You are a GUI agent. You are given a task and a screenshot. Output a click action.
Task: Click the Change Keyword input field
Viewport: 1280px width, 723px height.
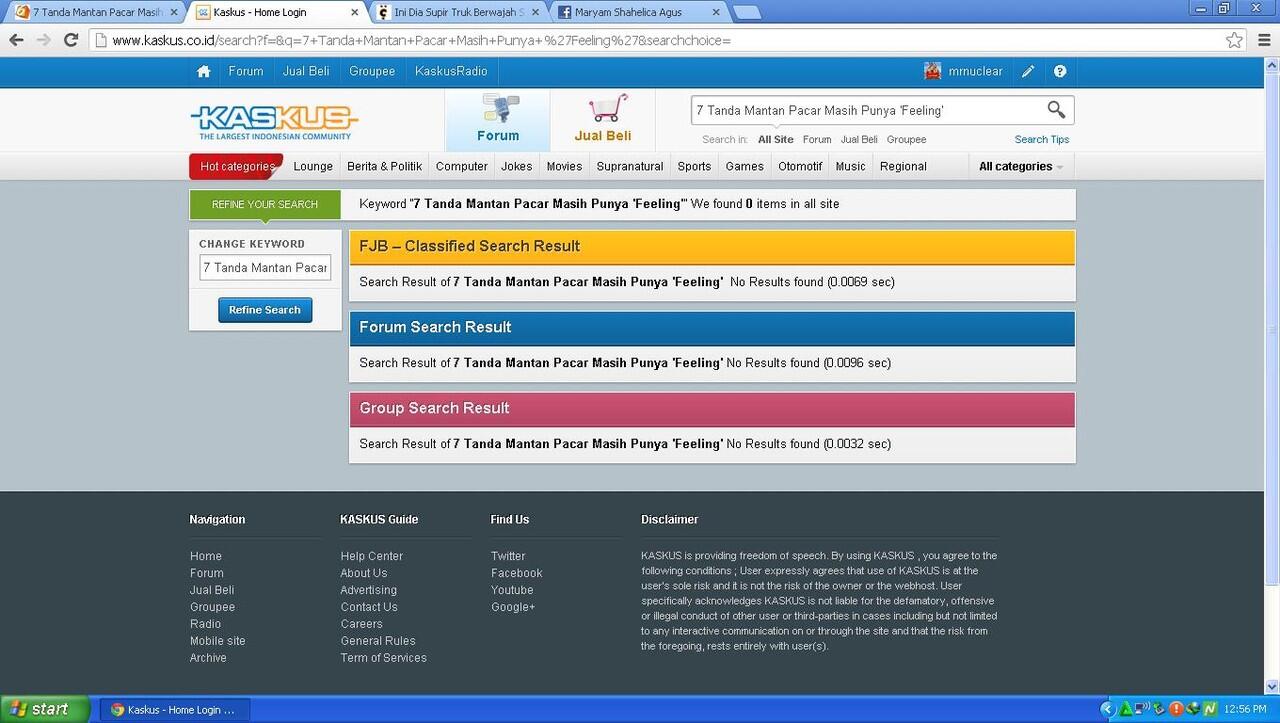coord(265,268)
